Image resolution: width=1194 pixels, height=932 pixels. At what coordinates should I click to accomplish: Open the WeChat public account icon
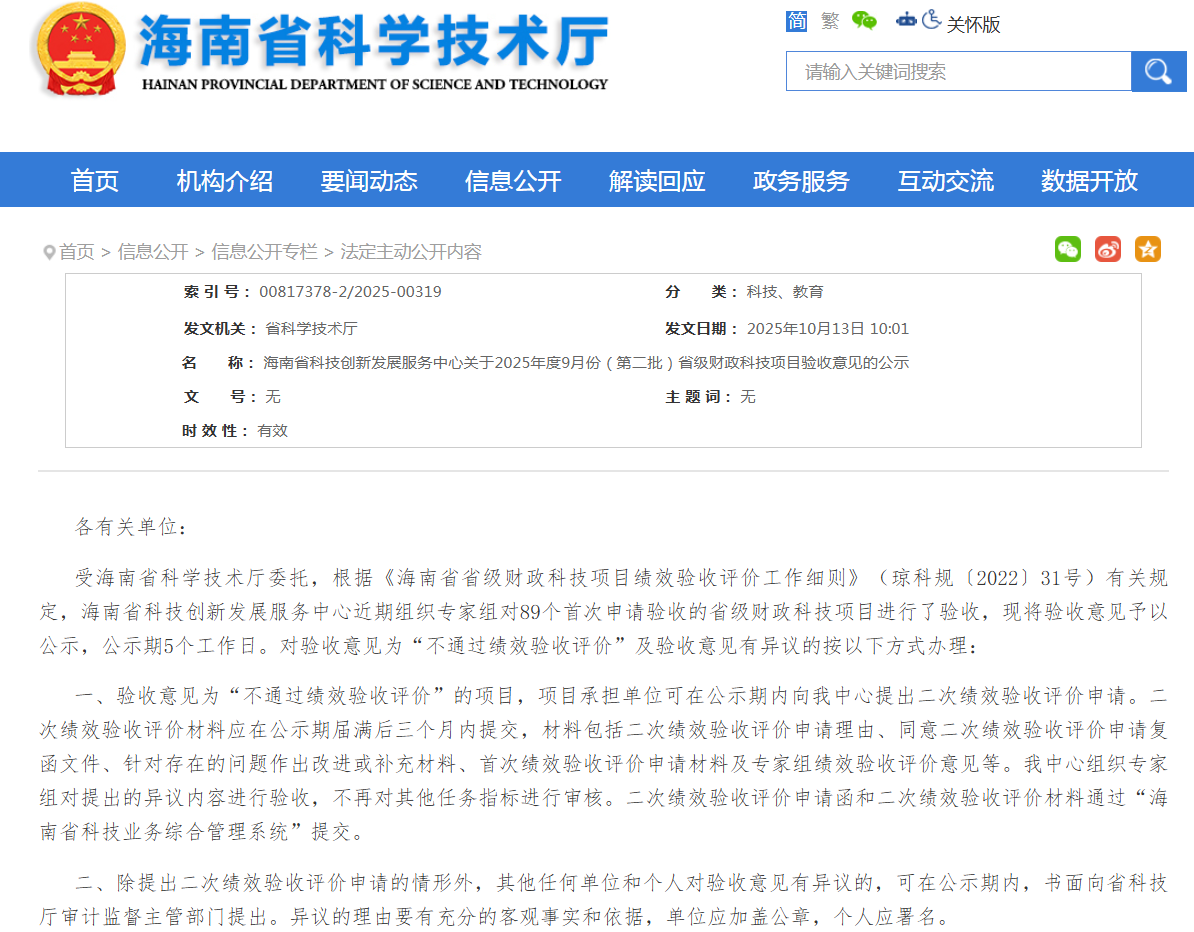(x=864, y=20)
